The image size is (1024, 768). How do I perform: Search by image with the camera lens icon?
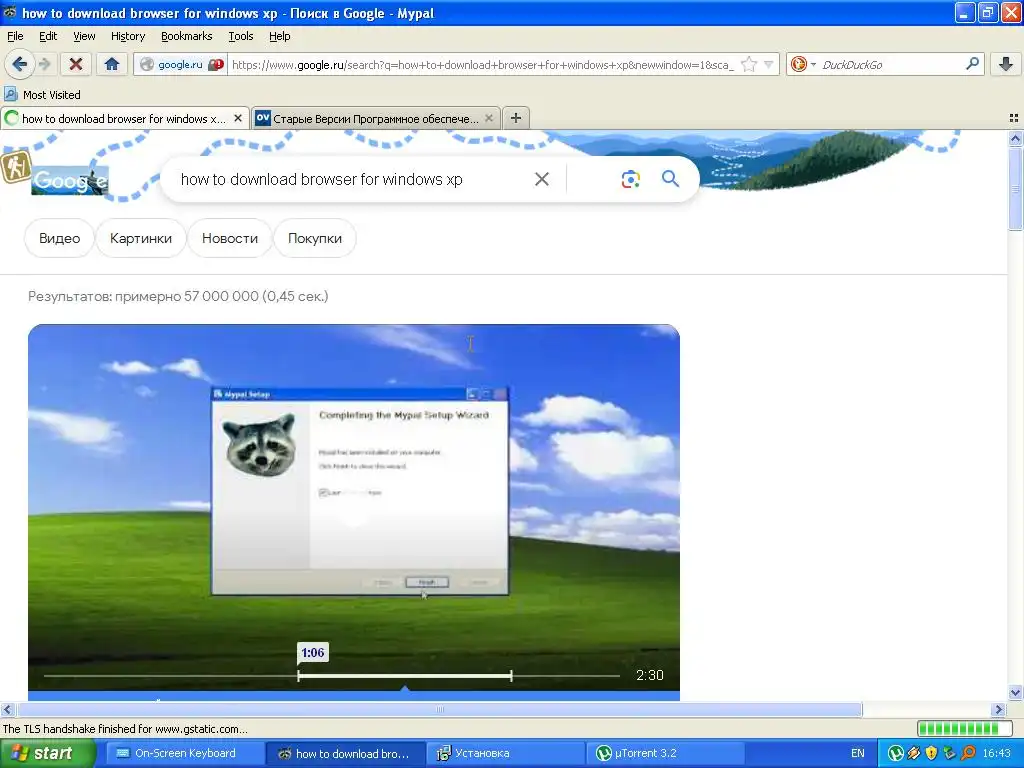[x=630, y=179]
